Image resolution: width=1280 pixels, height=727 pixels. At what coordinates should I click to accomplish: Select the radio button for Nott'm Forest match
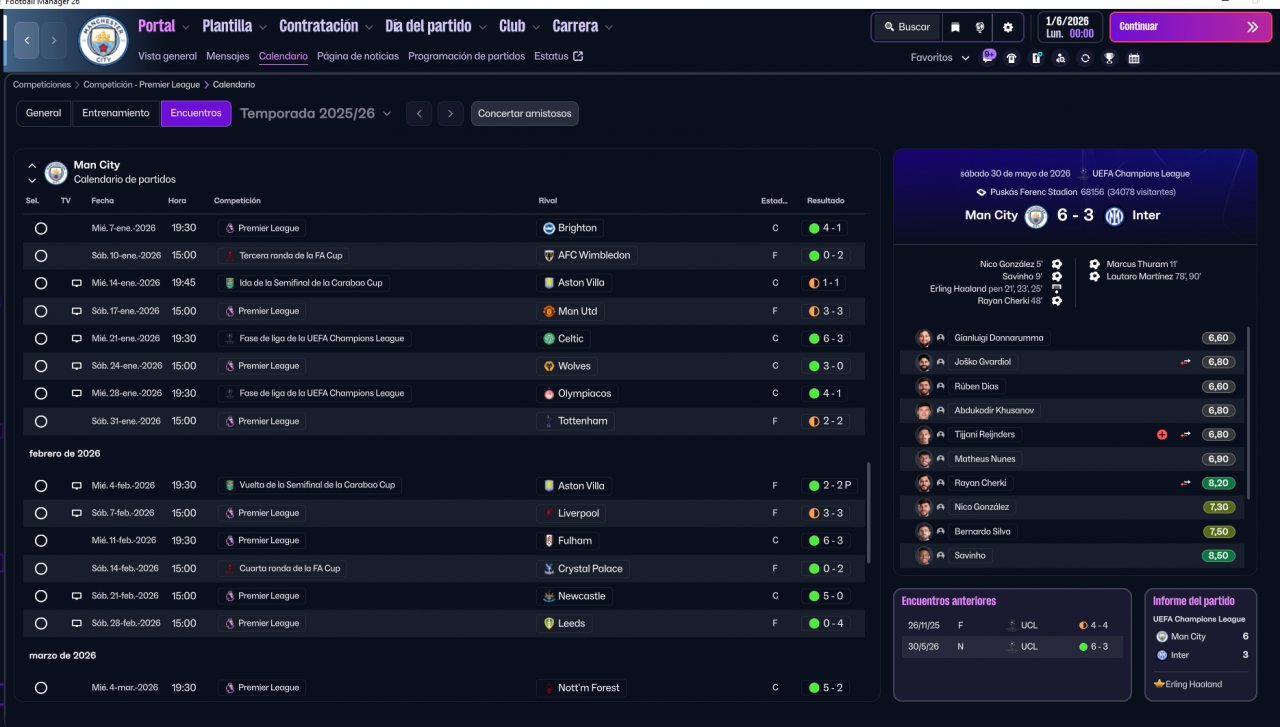(x=41, y=688)
